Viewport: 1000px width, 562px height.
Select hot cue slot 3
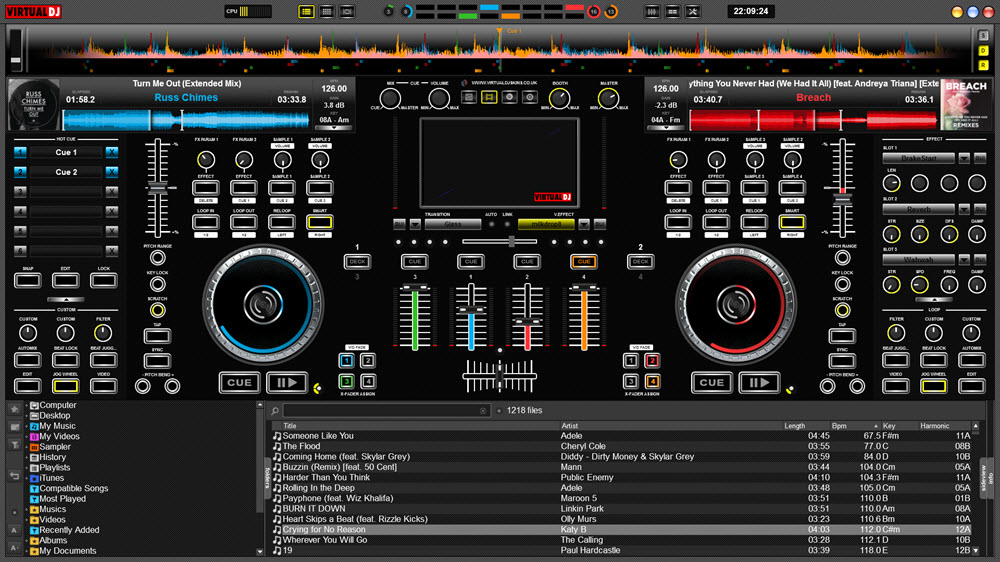point(20,192)
